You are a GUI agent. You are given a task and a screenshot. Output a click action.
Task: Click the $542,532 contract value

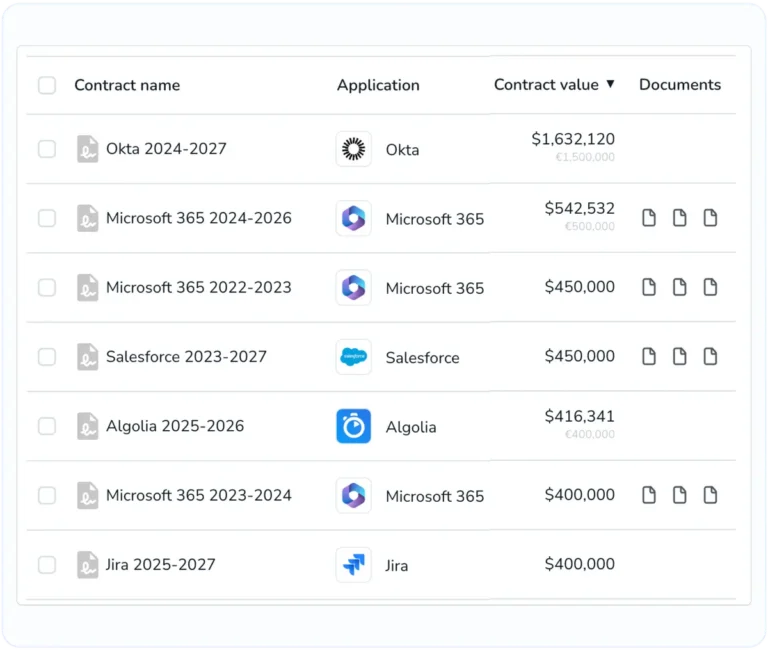tap(580, 208)
